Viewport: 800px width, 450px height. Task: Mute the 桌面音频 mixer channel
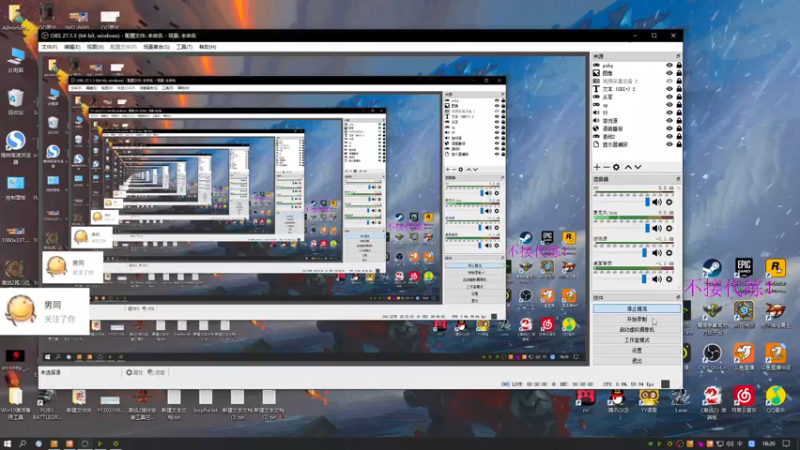(x=657, y=279)
